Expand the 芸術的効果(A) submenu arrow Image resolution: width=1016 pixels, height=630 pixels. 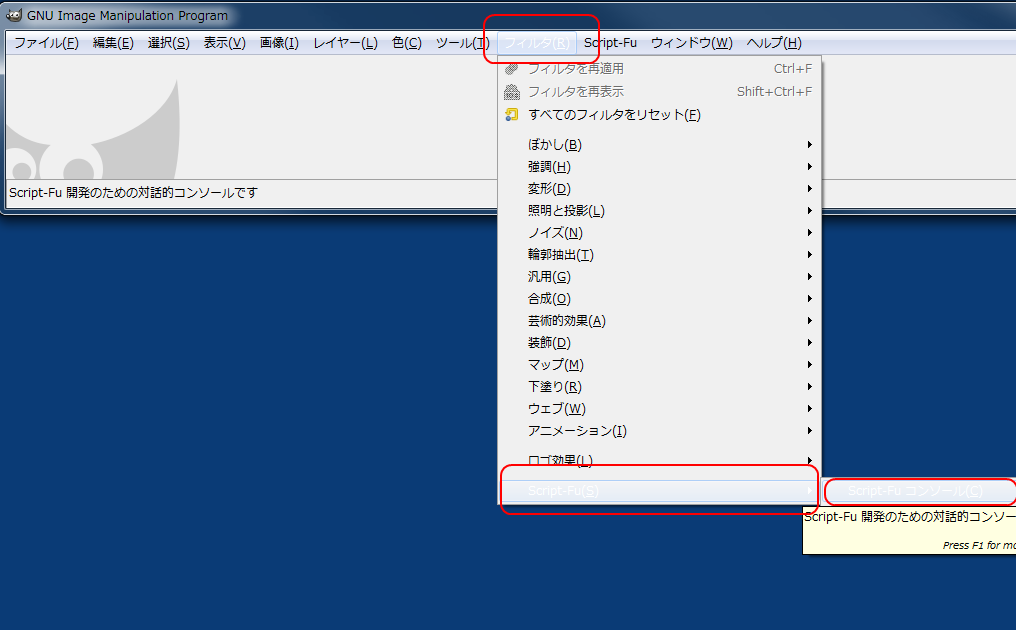click(x=809, y=321)
